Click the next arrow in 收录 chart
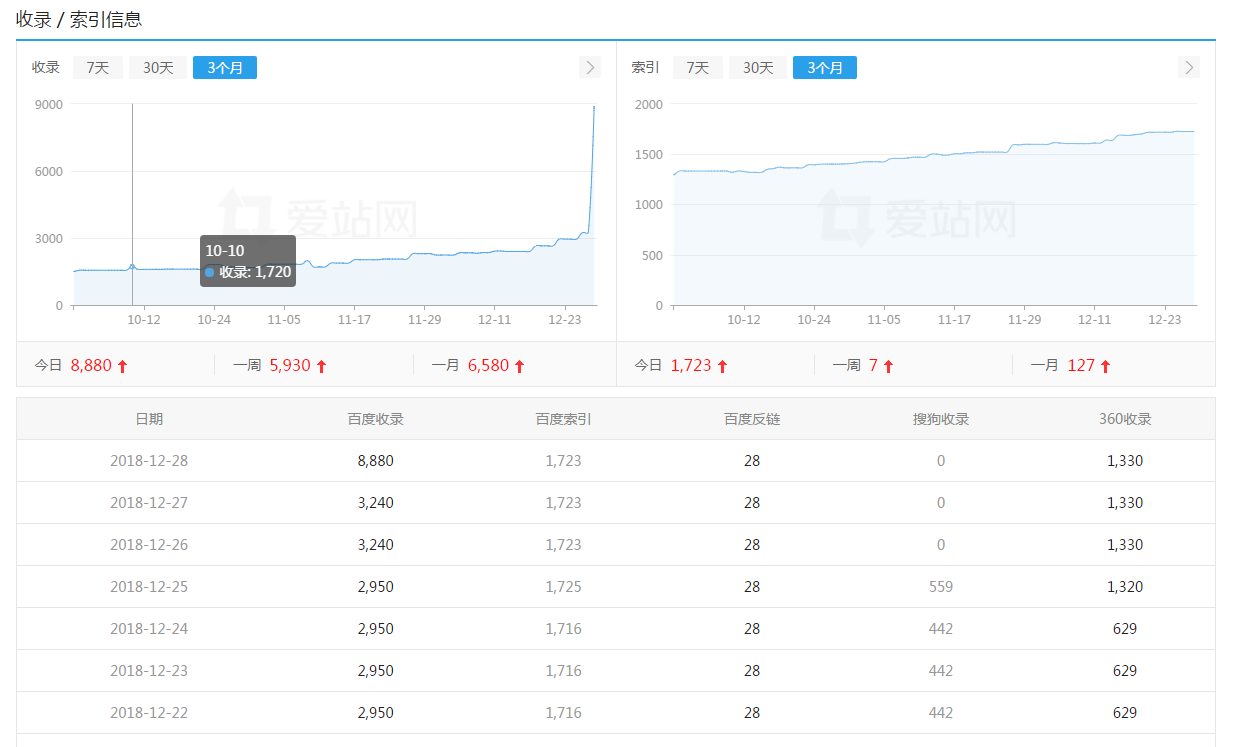 (x=590, y=67)
